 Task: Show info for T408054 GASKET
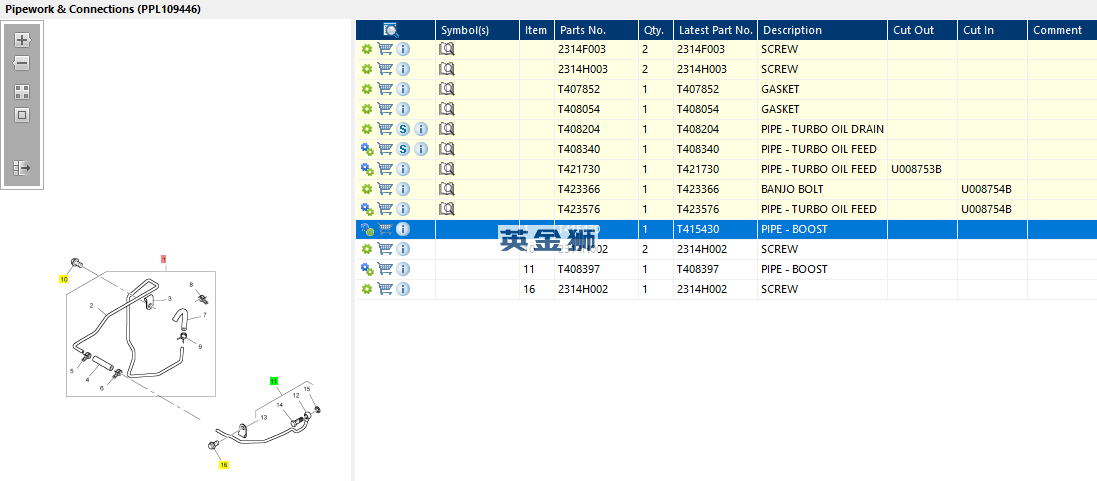[403, 109]
